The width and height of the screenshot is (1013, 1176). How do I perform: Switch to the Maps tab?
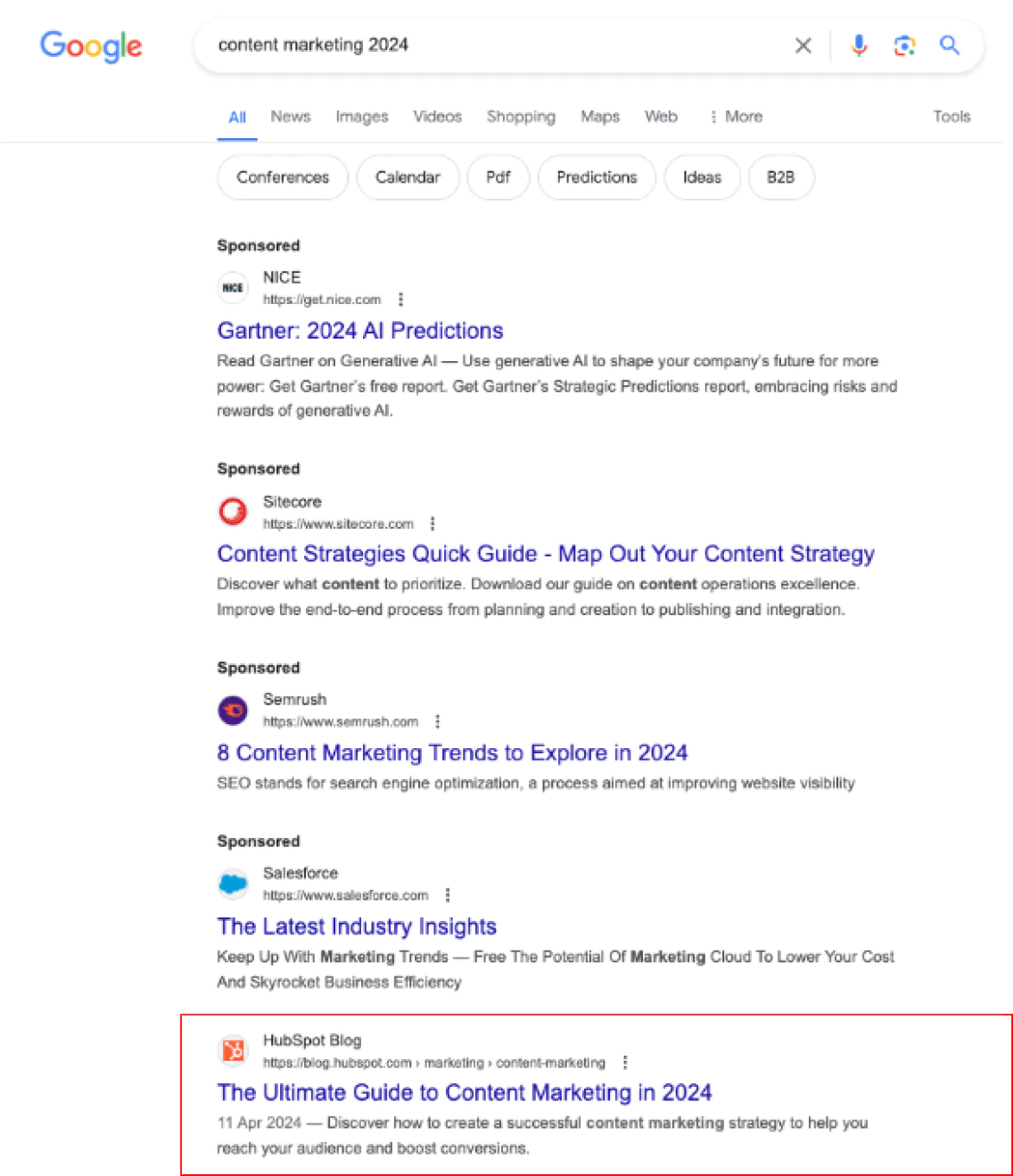600,117
